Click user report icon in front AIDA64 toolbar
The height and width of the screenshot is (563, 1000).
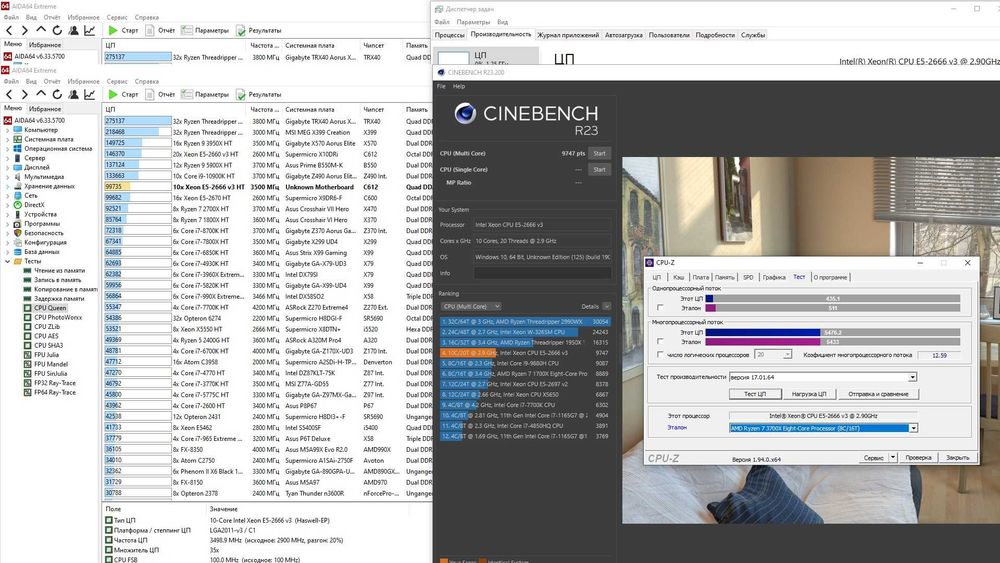(x=73, y=94)
